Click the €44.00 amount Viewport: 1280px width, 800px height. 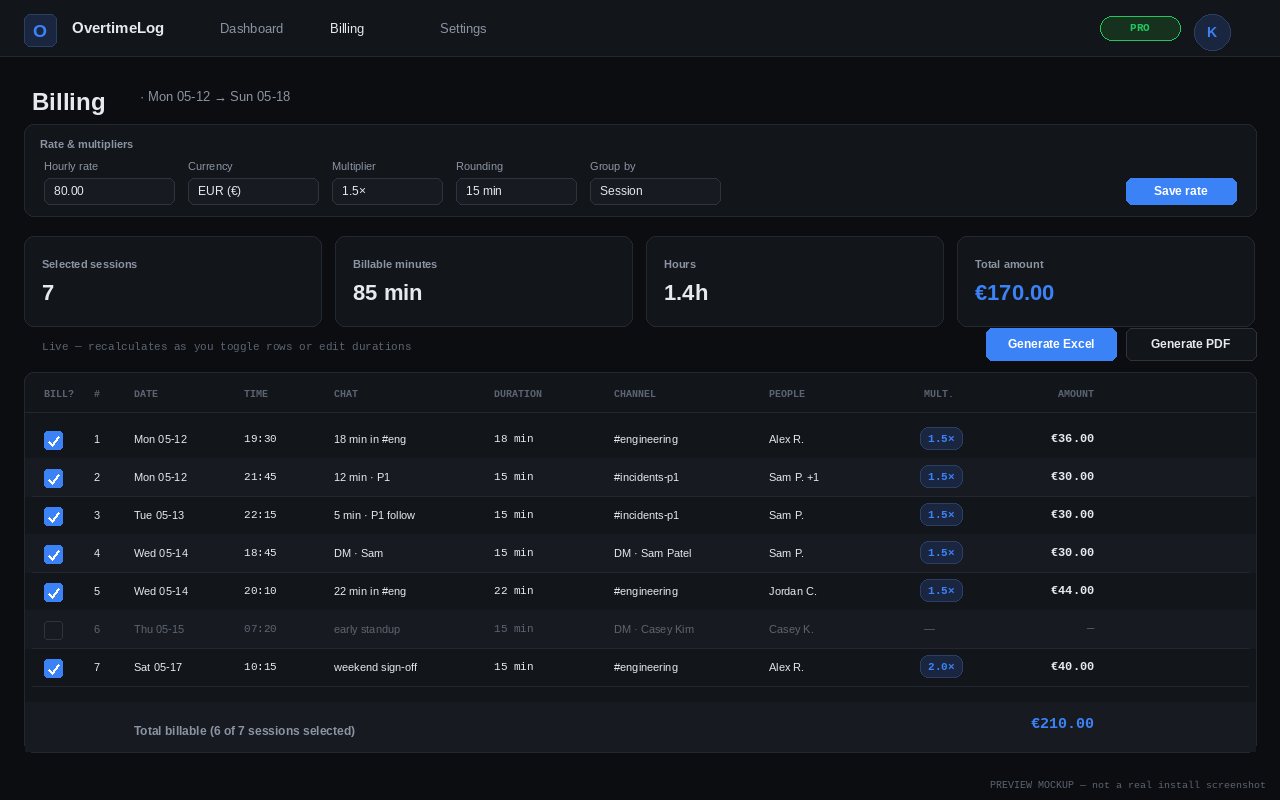point(1072,591)
